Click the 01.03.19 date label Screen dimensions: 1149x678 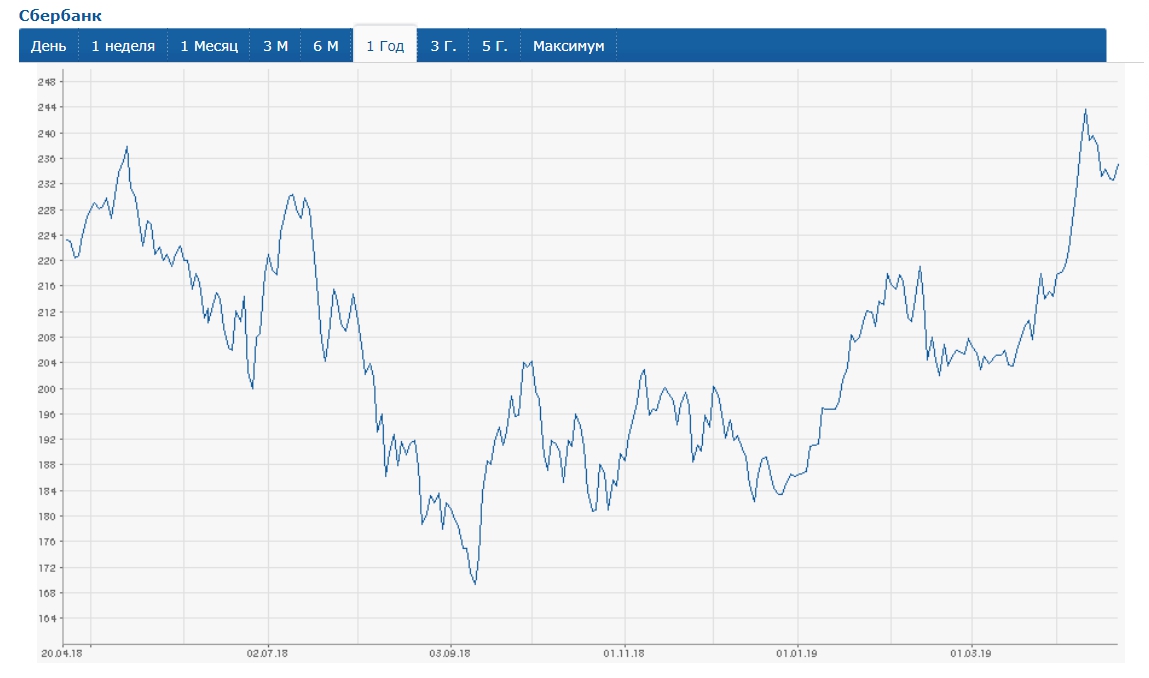pyautogui.click(x=971, y=653)
